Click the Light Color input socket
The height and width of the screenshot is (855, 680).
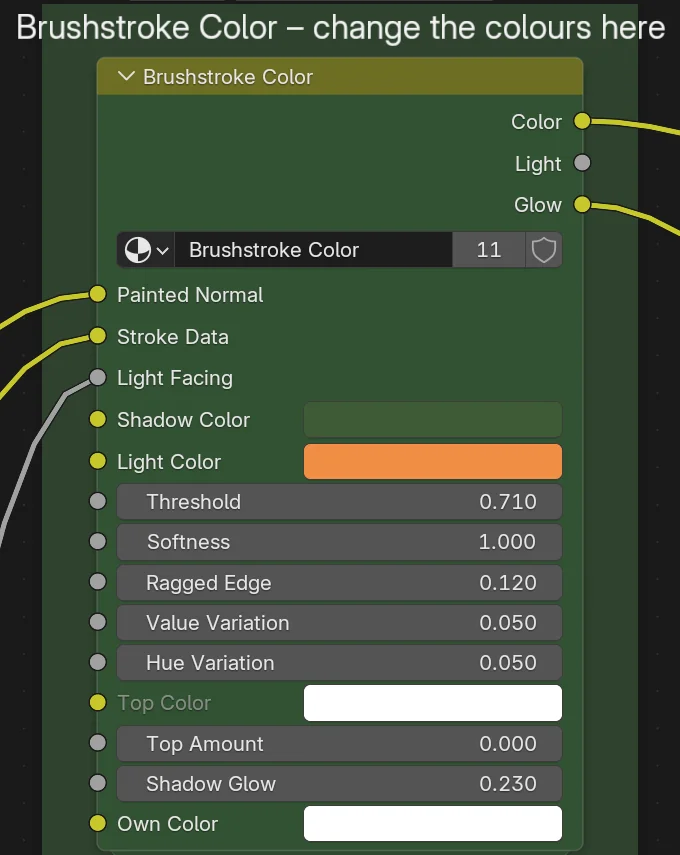pyautogui.click(x=98, y=461)
